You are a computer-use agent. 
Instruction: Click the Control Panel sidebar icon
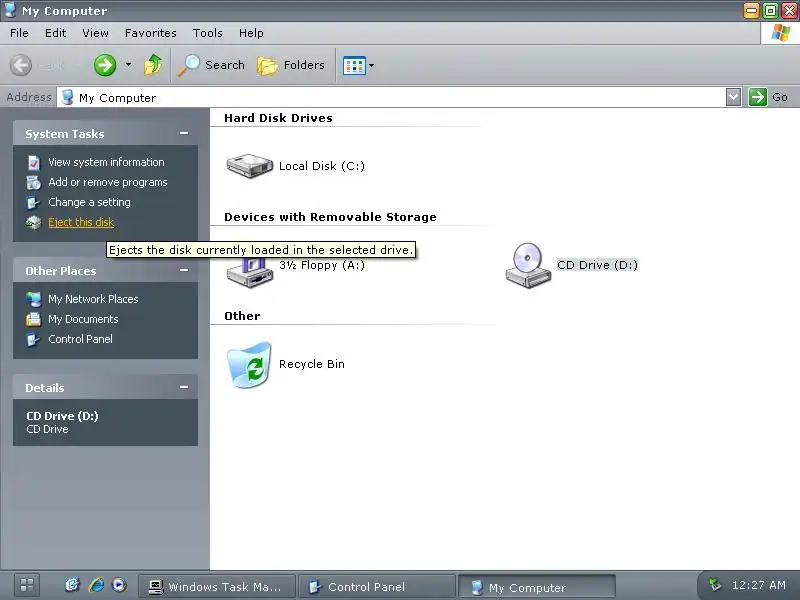34,339
